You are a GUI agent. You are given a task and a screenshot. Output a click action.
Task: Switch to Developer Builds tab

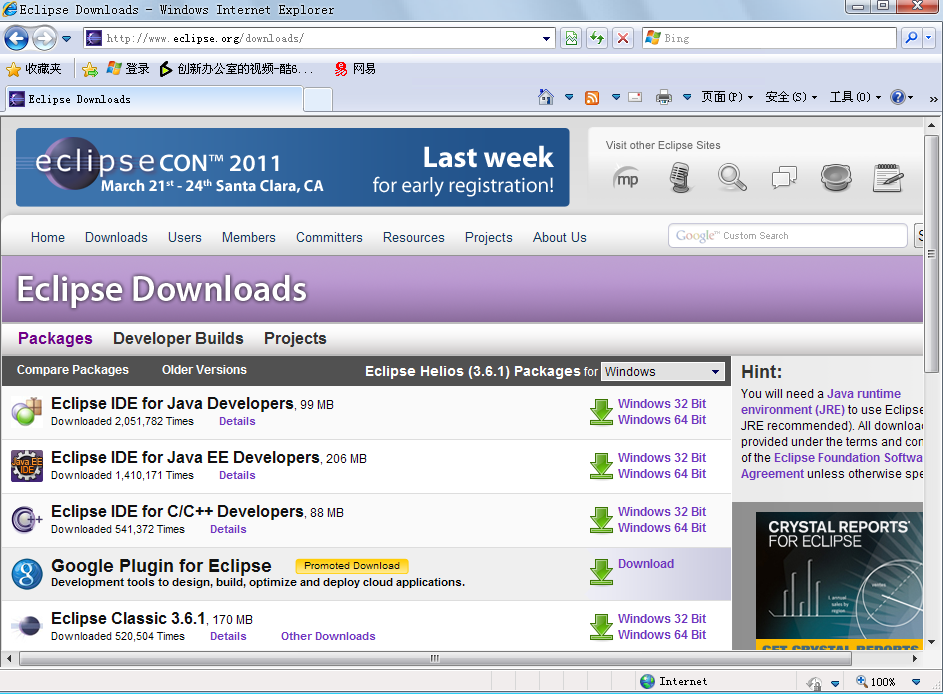pyautogui.click(x=178, y=339)
